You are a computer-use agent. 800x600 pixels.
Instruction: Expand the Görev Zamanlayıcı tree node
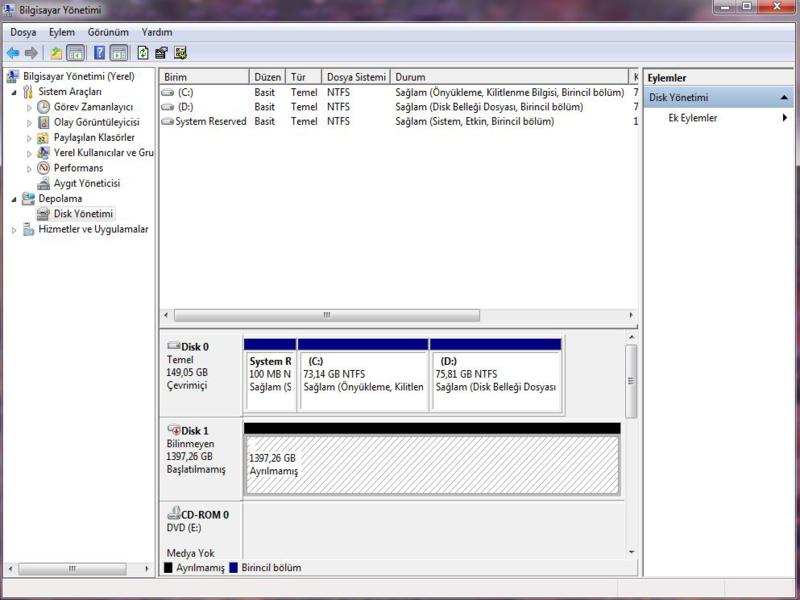30,107
